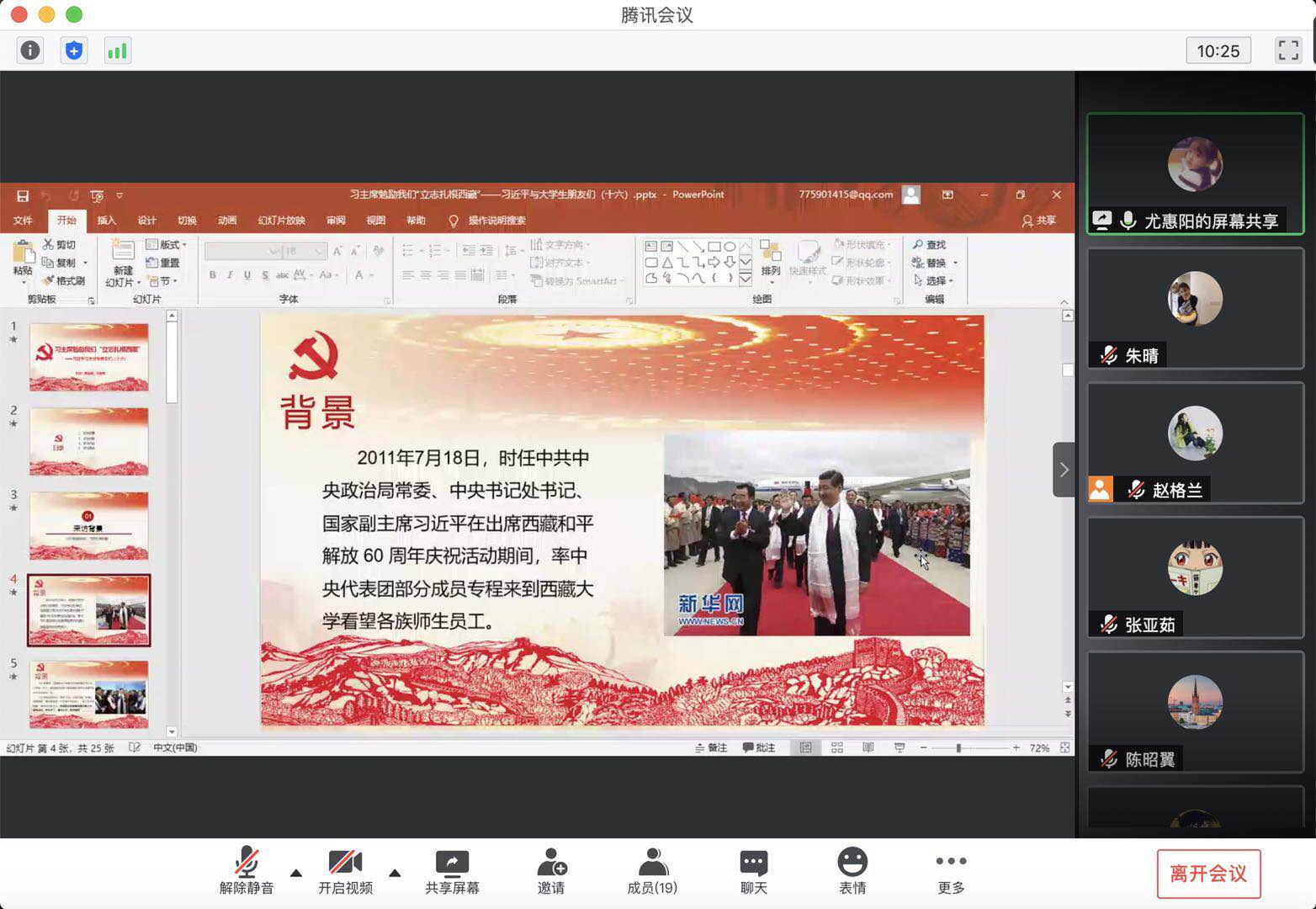1316x909 pixels.
Task: Expand the shapes gallery more arrow
Action: 746,279
